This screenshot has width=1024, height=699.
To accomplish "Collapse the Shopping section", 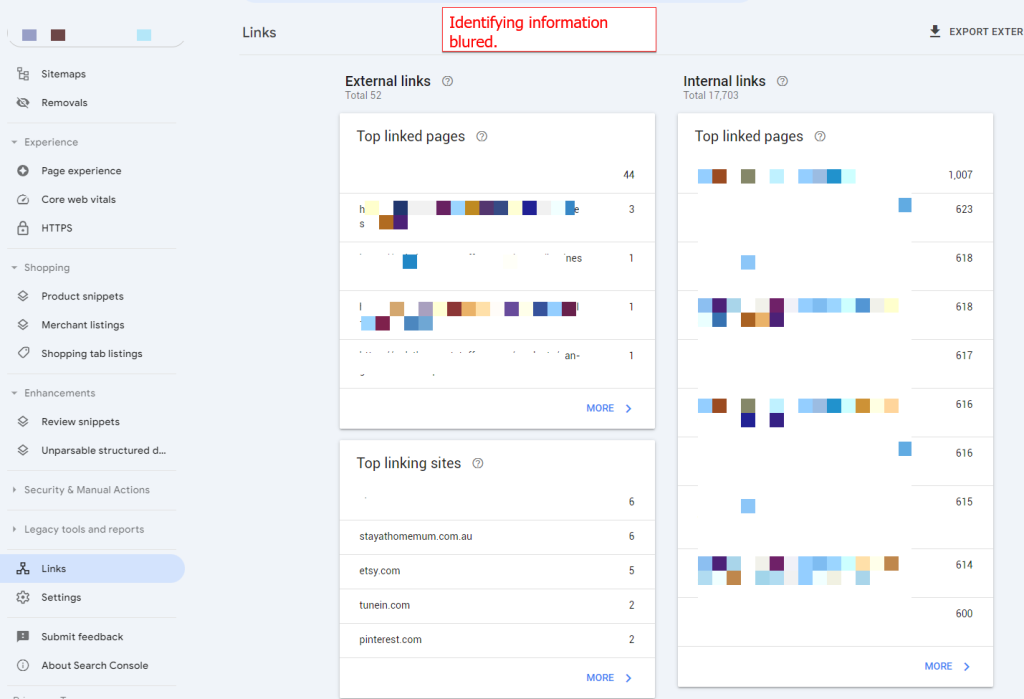I will pyautogui.click(x=14, y=268).
